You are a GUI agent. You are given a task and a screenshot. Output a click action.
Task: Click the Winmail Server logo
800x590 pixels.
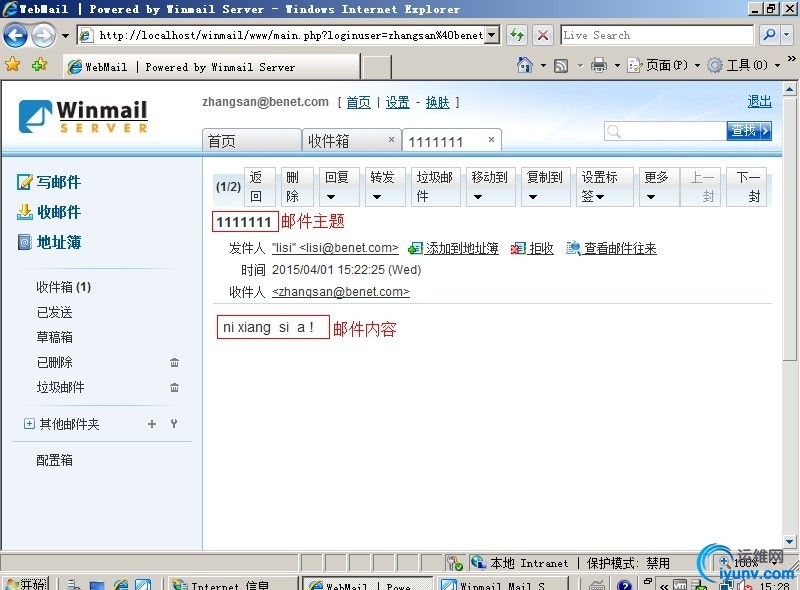point(83,117)
